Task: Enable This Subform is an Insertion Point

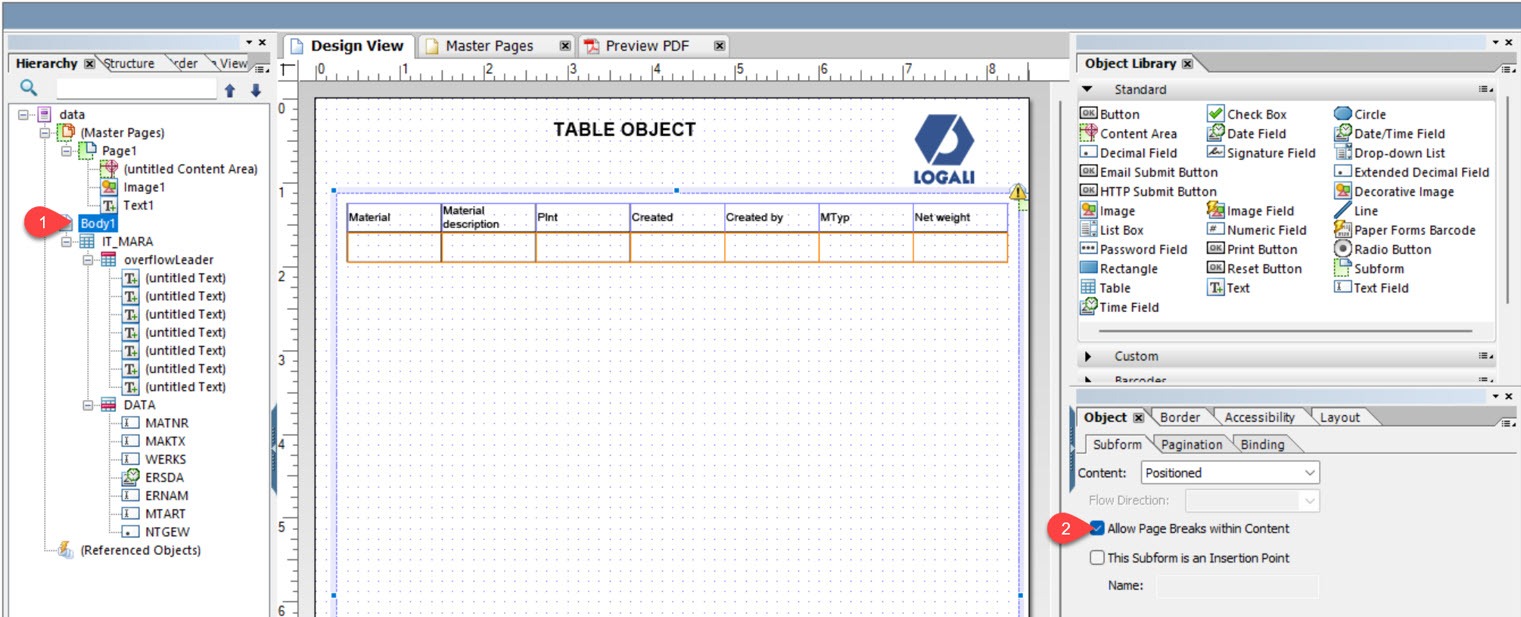Action: coord(1097,557)
